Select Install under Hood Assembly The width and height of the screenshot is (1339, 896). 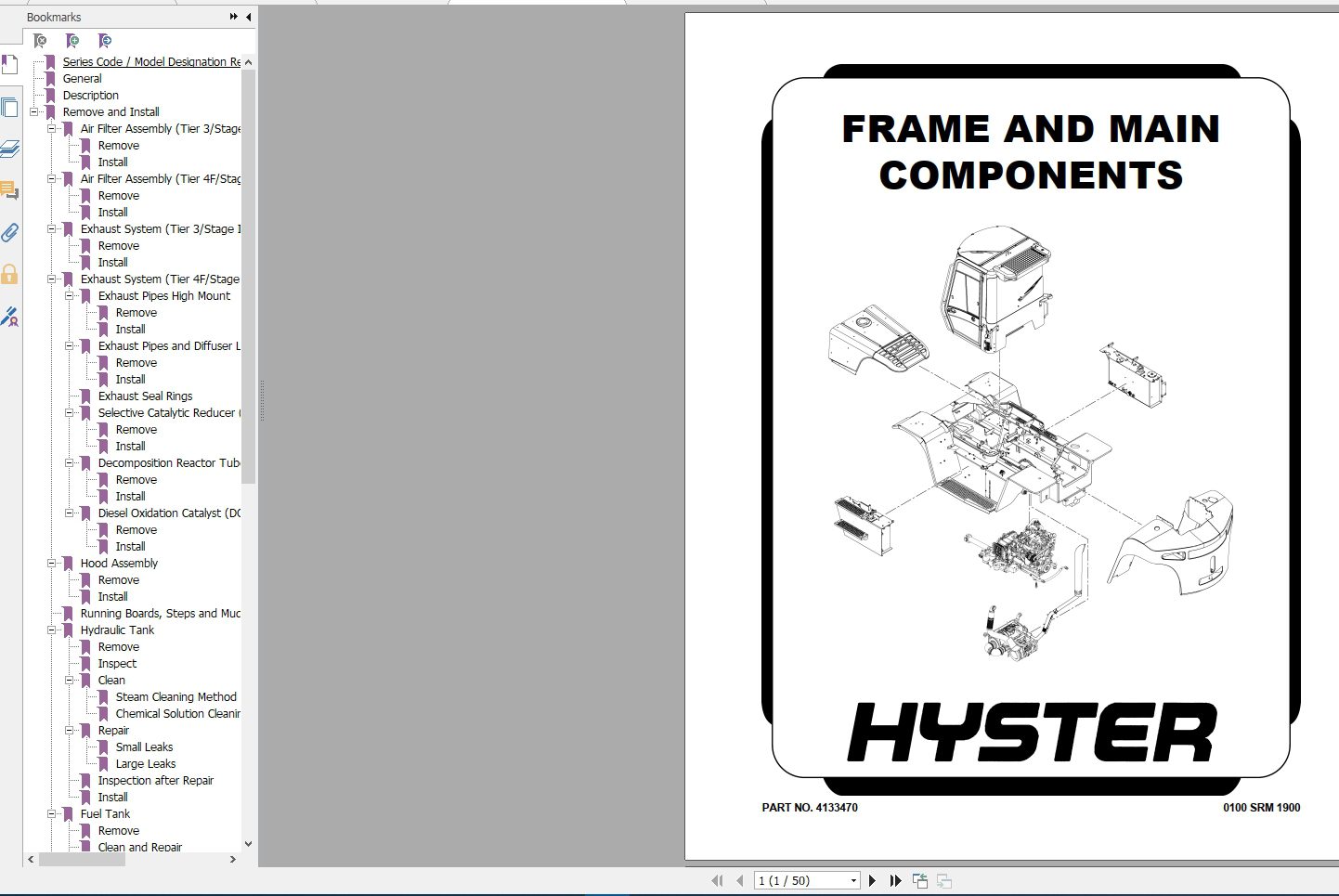tap(112, 597)
